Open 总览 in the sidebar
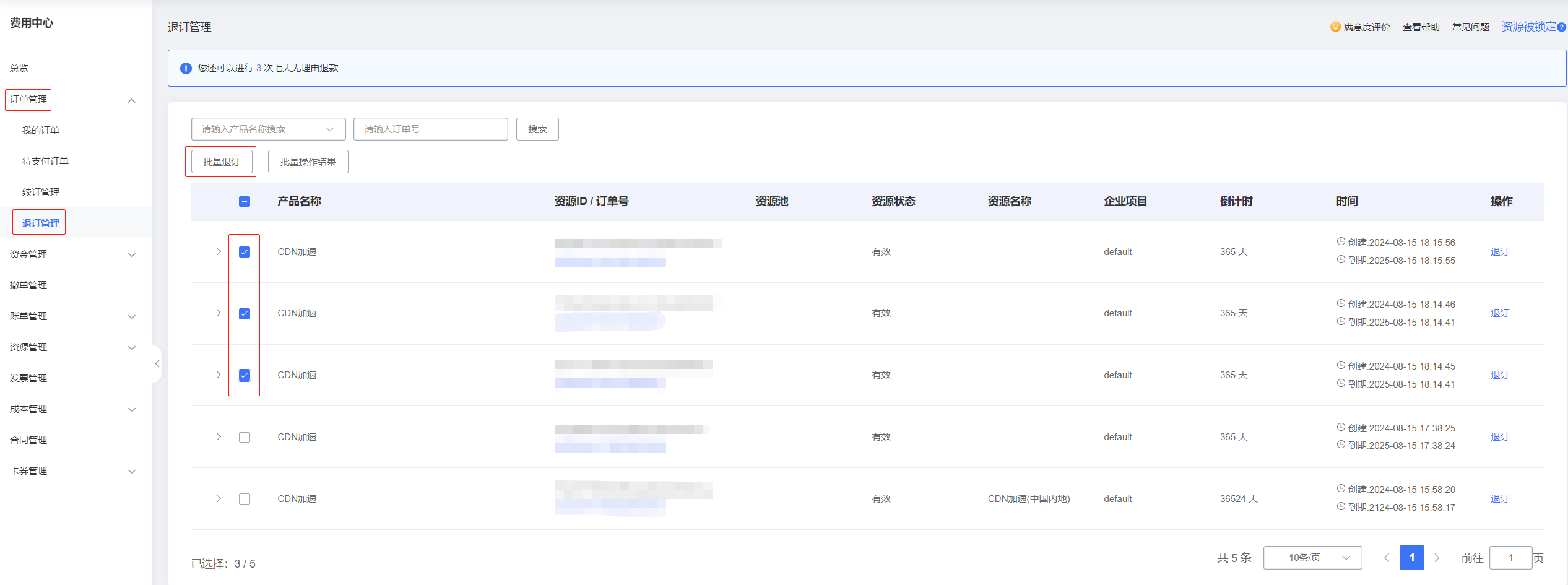 click(x=19, y=69)
